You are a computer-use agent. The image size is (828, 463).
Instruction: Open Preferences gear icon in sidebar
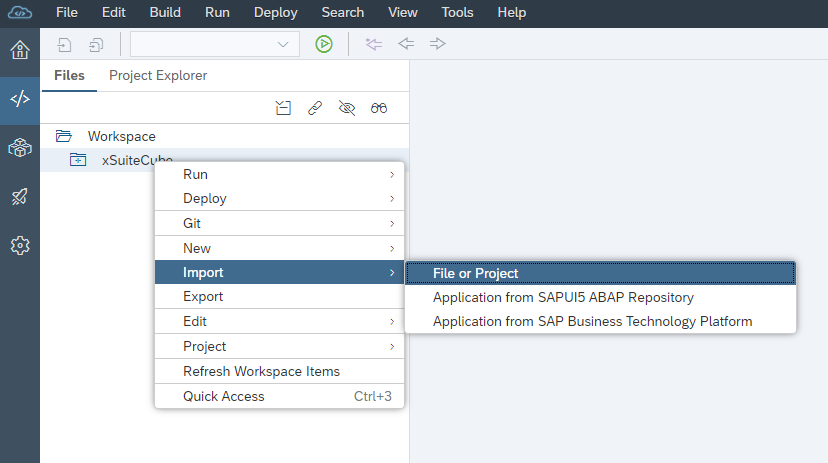point(20,245)
